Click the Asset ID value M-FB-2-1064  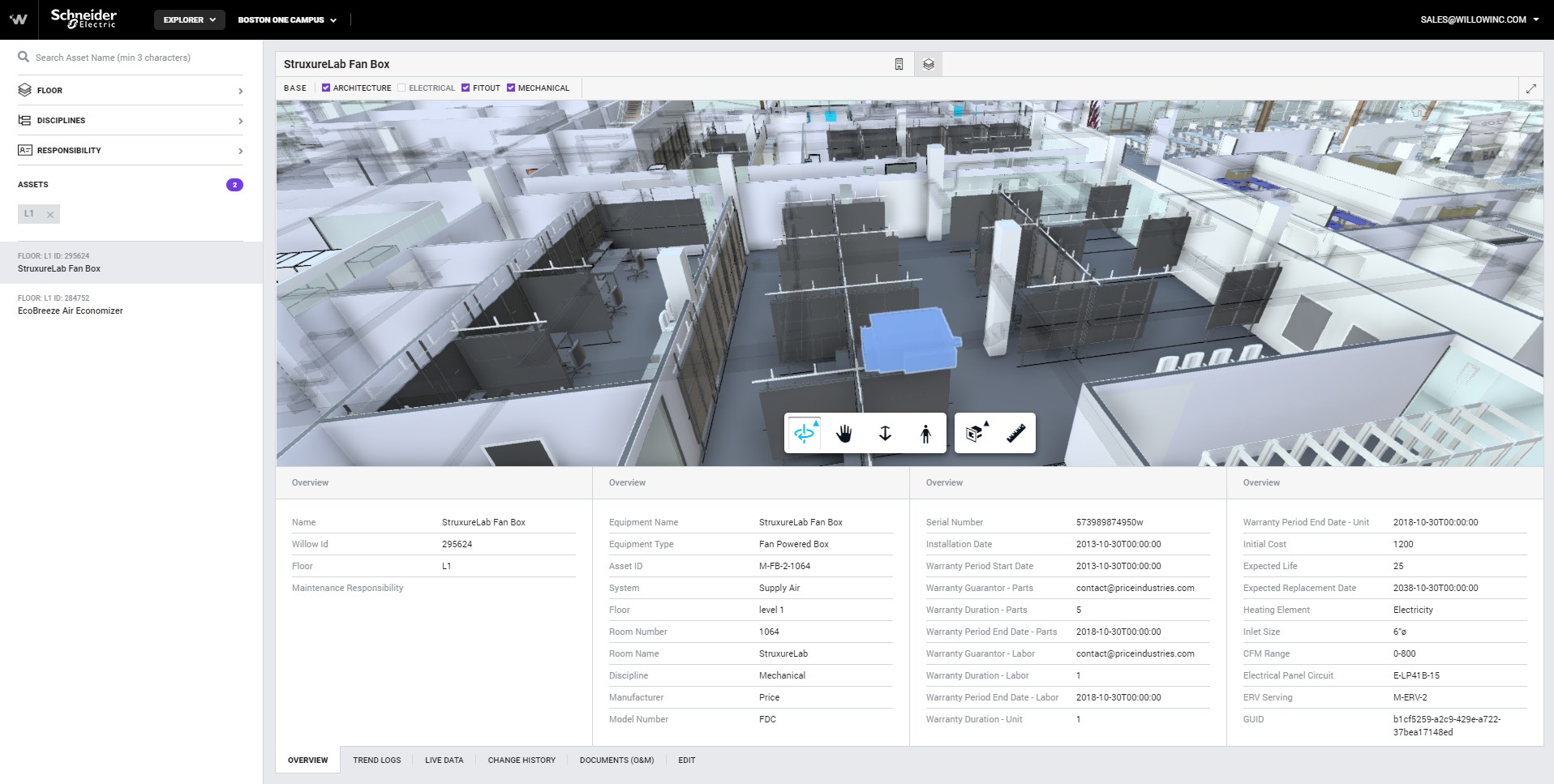(784, 566)
